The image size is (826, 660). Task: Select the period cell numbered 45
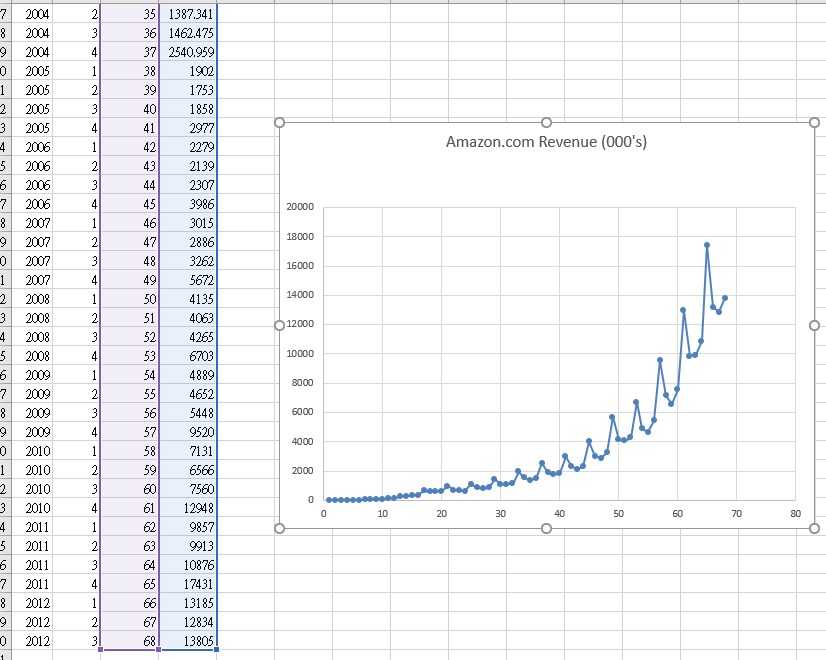pyautogui.click(x=130, y=204)
